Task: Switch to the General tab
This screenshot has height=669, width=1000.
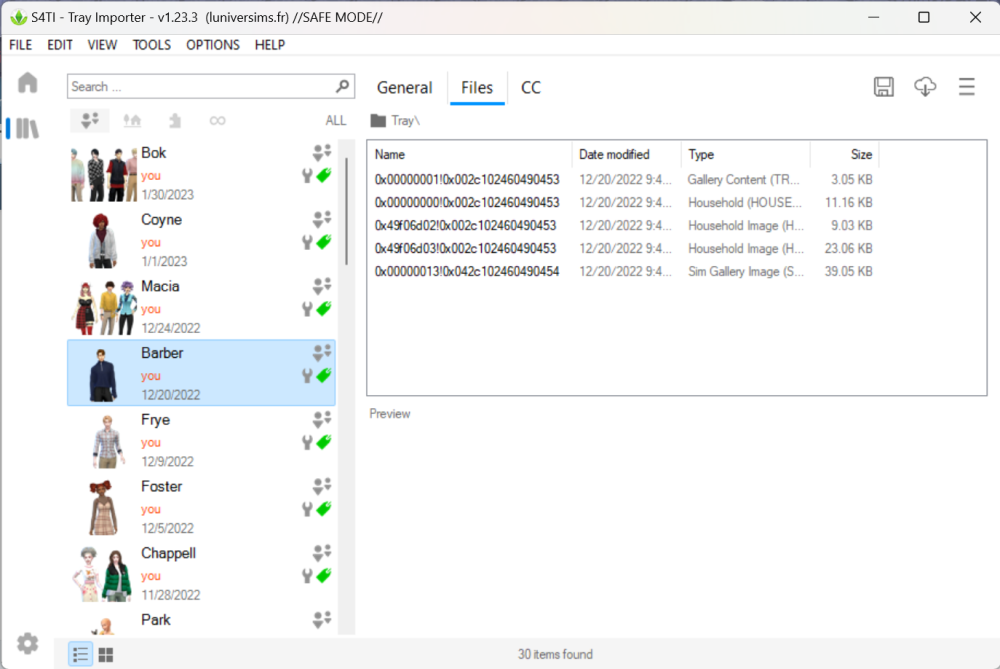Action: pos(404,87)
